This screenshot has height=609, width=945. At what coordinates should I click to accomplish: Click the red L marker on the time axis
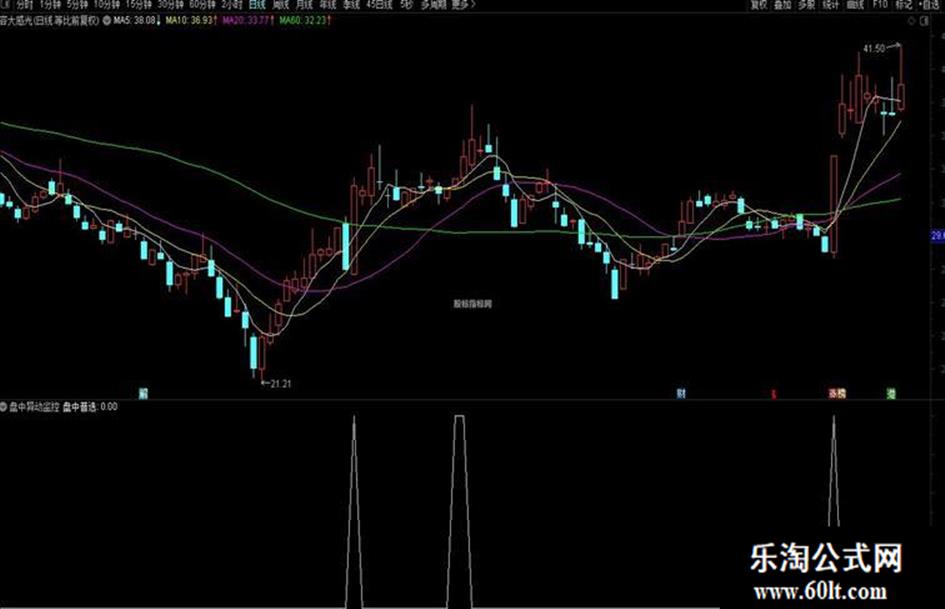point(774,394)
